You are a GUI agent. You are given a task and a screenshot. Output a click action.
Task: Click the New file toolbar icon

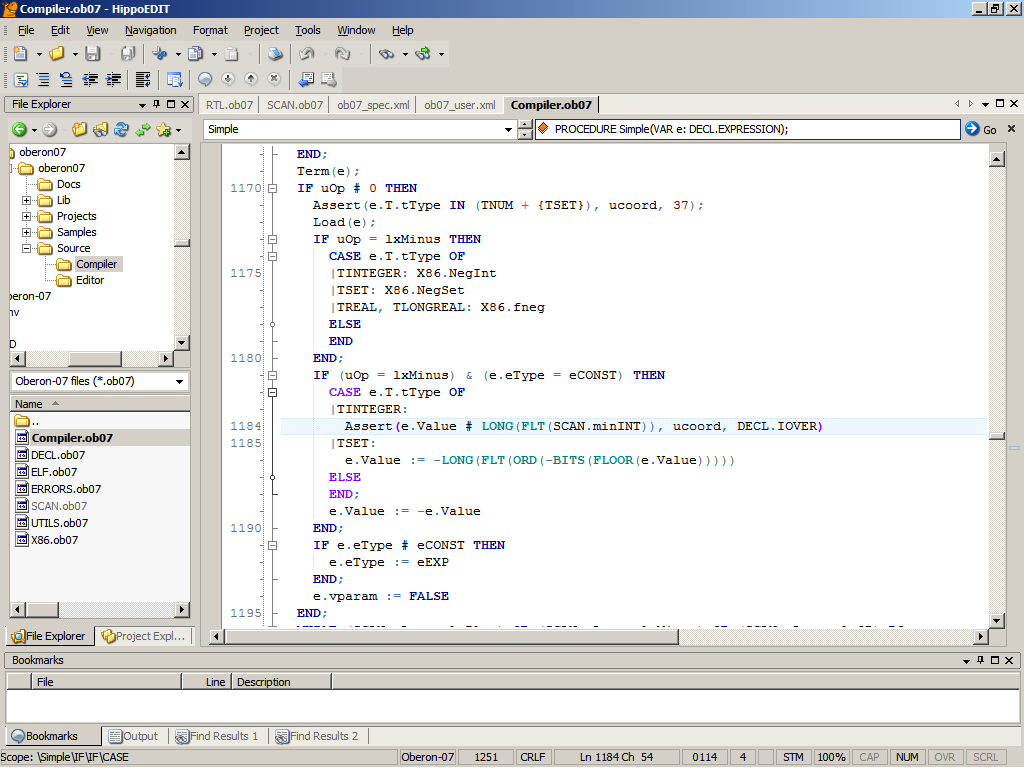click(x=20, y=54)
